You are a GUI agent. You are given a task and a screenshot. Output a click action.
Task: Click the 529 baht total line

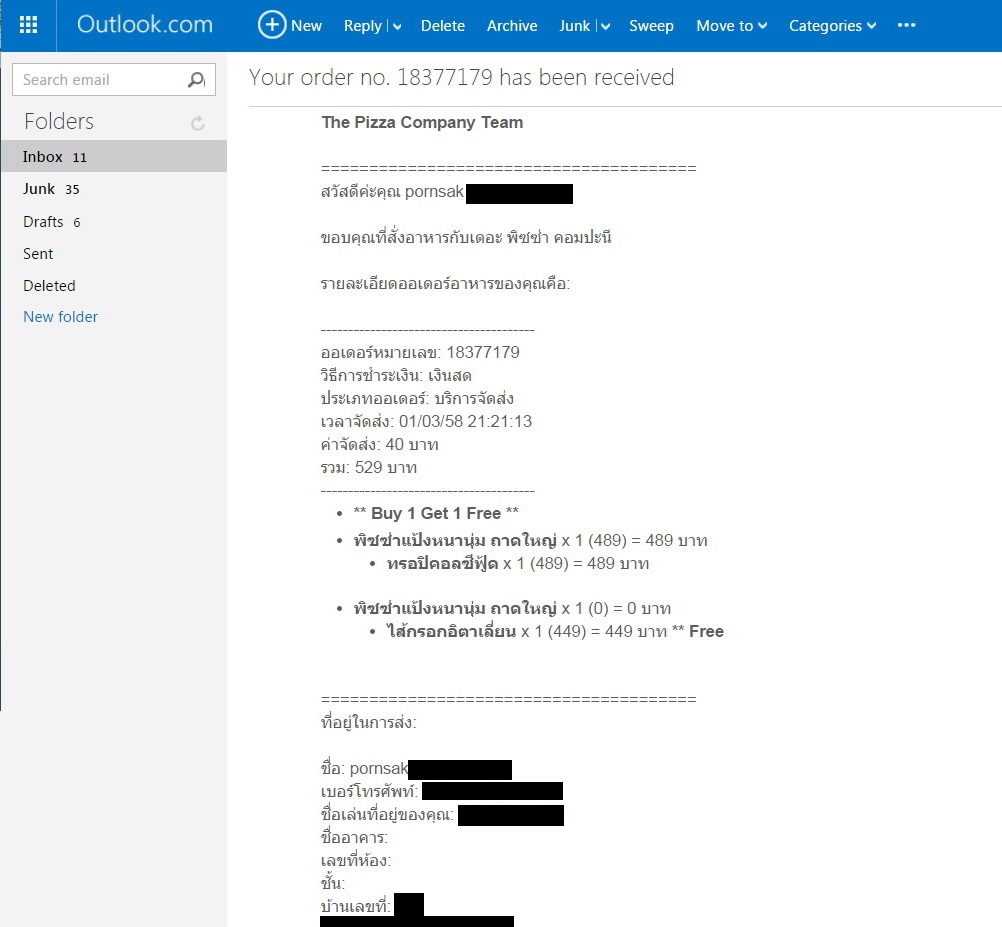pyautogui.click(x=369, y=468)
